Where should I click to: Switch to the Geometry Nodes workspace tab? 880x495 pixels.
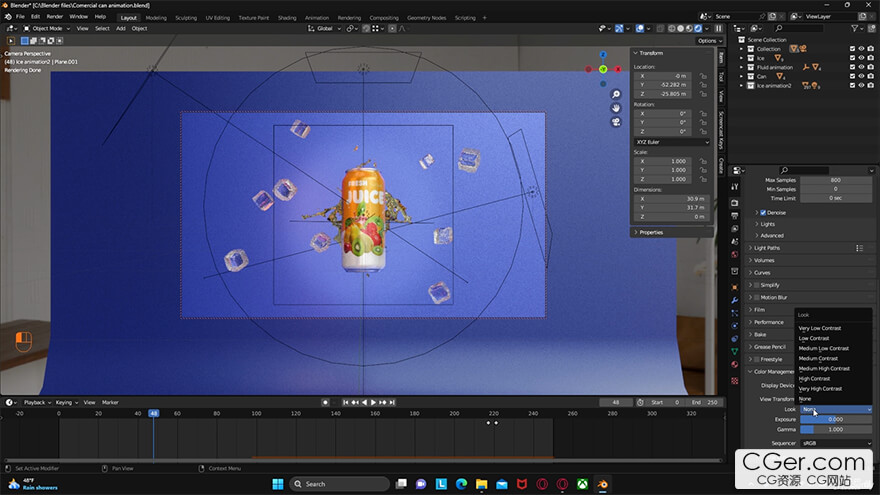coord(427,17)
